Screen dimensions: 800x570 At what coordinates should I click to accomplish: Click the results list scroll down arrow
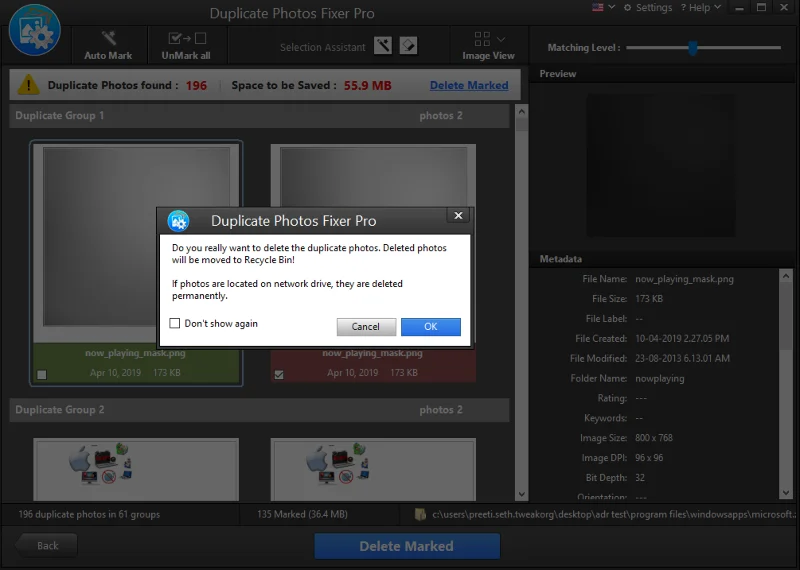[x=521, y=494]
